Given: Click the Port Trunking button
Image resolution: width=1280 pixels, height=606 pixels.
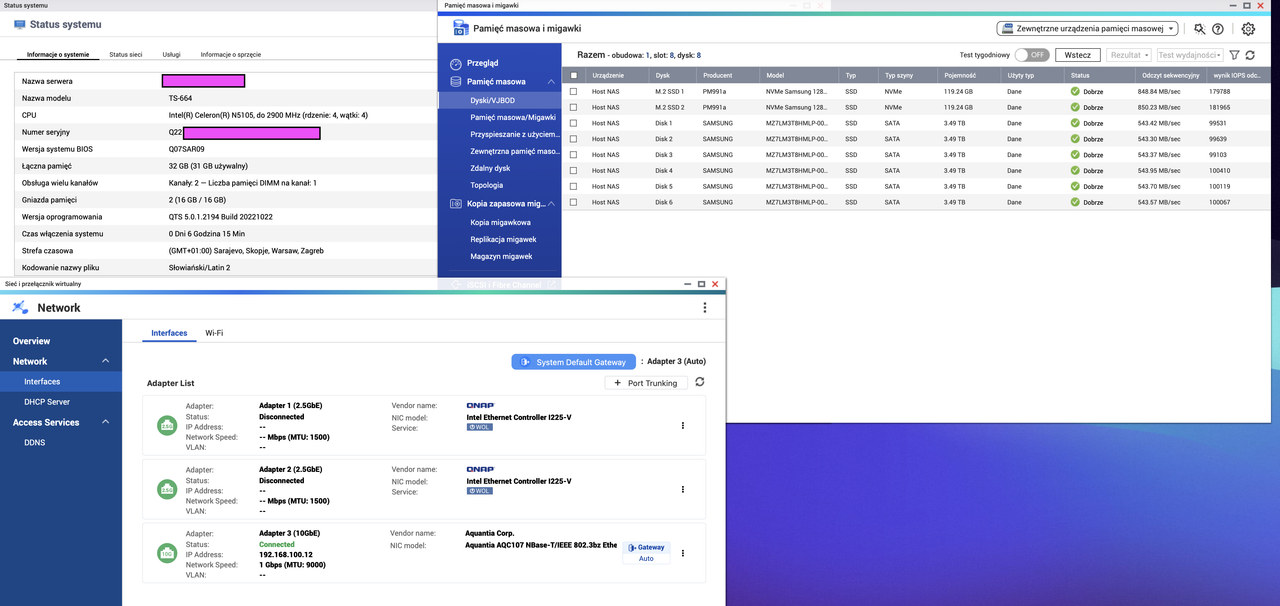Looking at the screenshot, I should coord(646,383).
